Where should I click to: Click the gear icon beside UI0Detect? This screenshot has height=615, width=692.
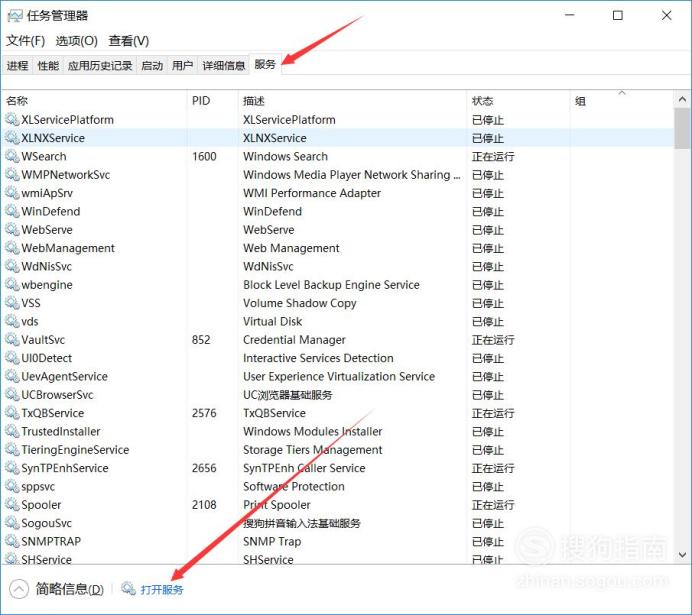(x=12, y=358)
